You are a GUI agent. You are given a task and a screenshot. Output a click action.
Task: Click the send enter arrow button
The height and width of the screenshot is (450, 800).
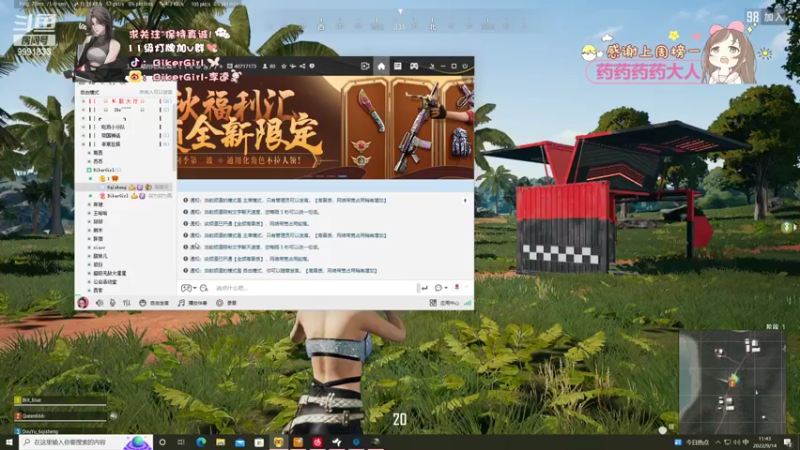coord(424,288)
